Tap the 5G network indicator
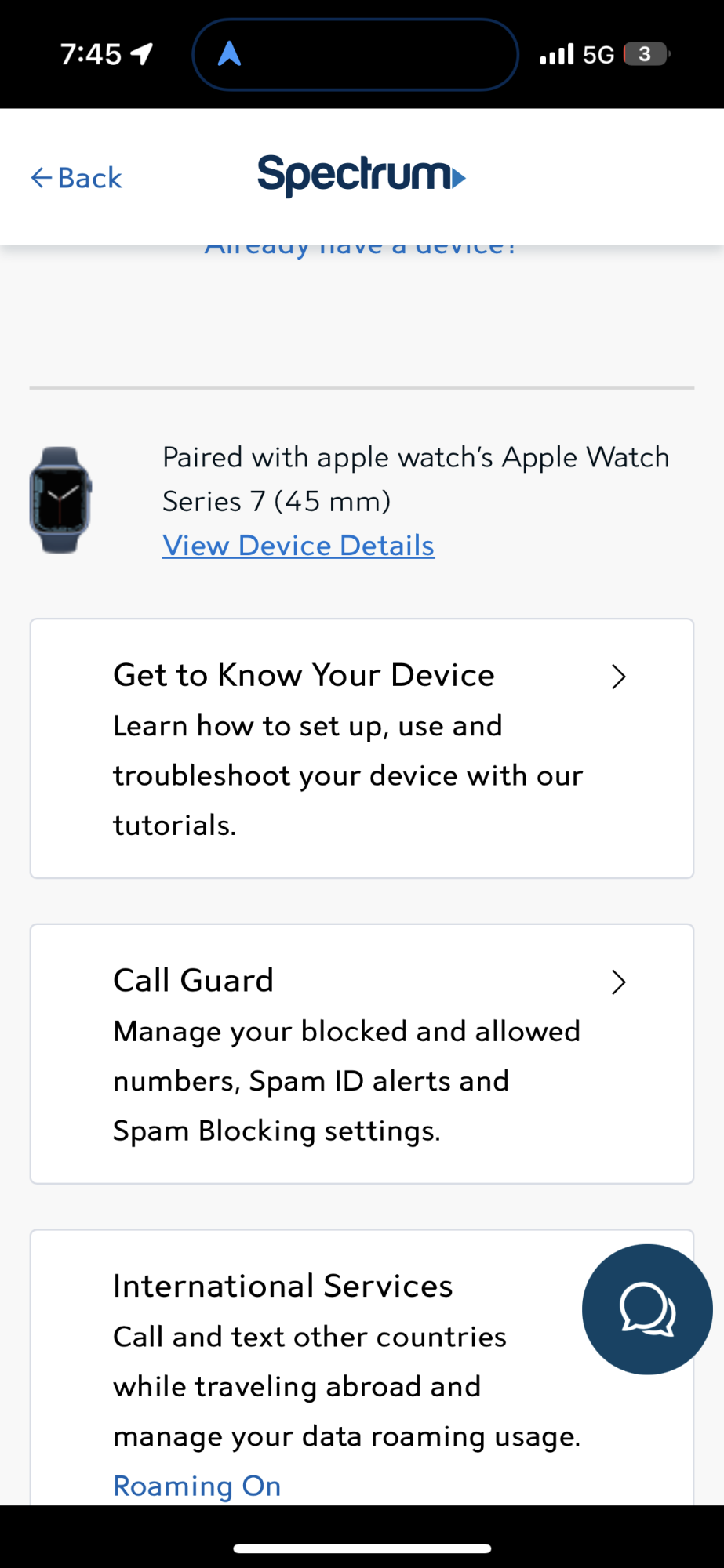The height and width of the screenshot is (1568, 724). pos(598,54)
